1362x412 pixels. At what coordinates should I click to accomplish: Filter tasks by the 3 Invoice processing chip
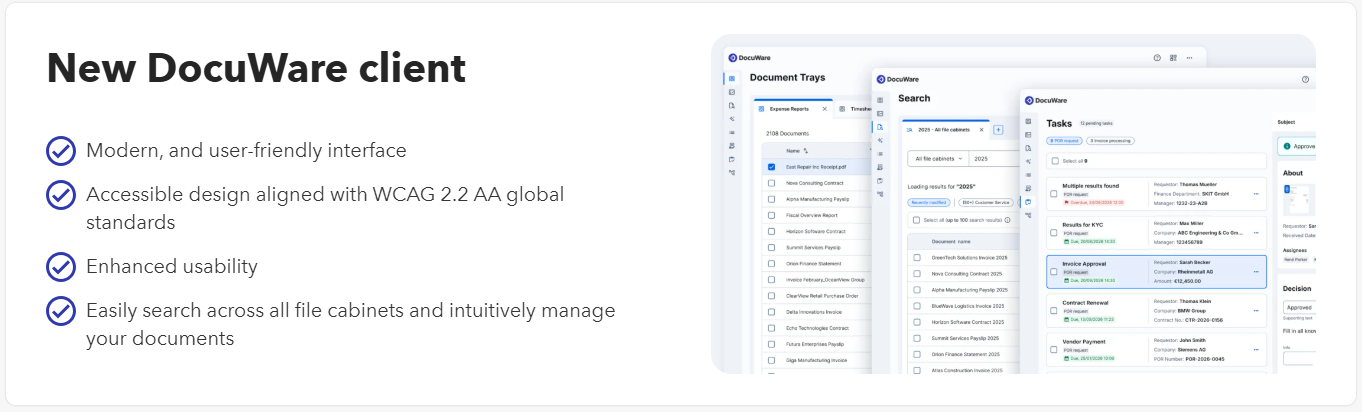point(1110,141)
